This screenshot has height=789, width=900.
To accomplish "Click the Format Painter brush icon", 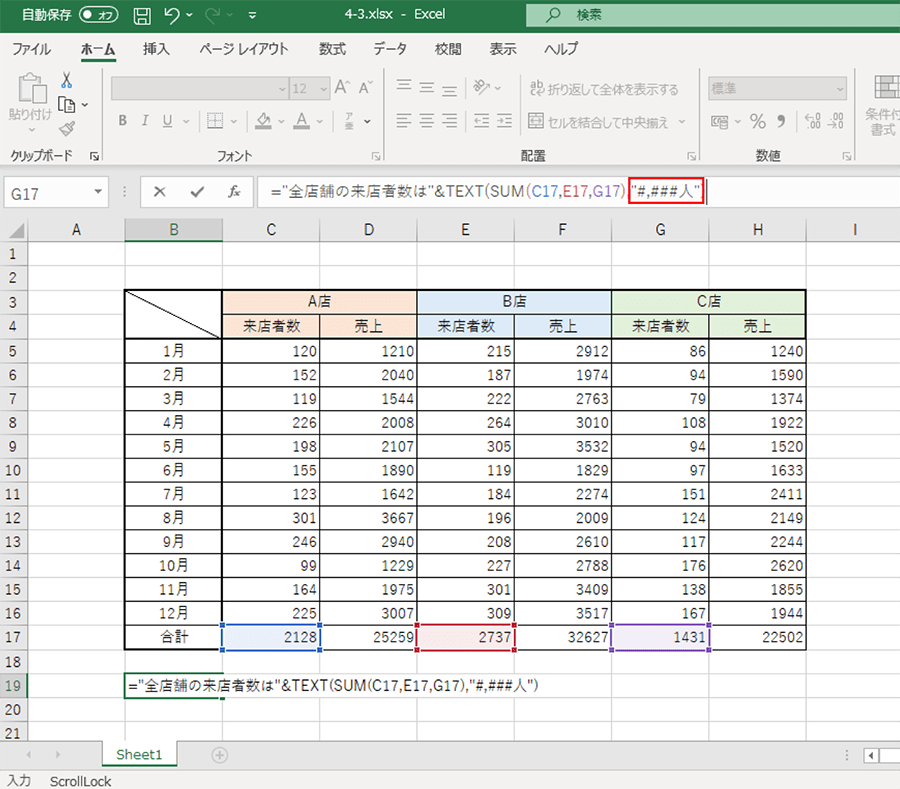I will tap(67, 128).
